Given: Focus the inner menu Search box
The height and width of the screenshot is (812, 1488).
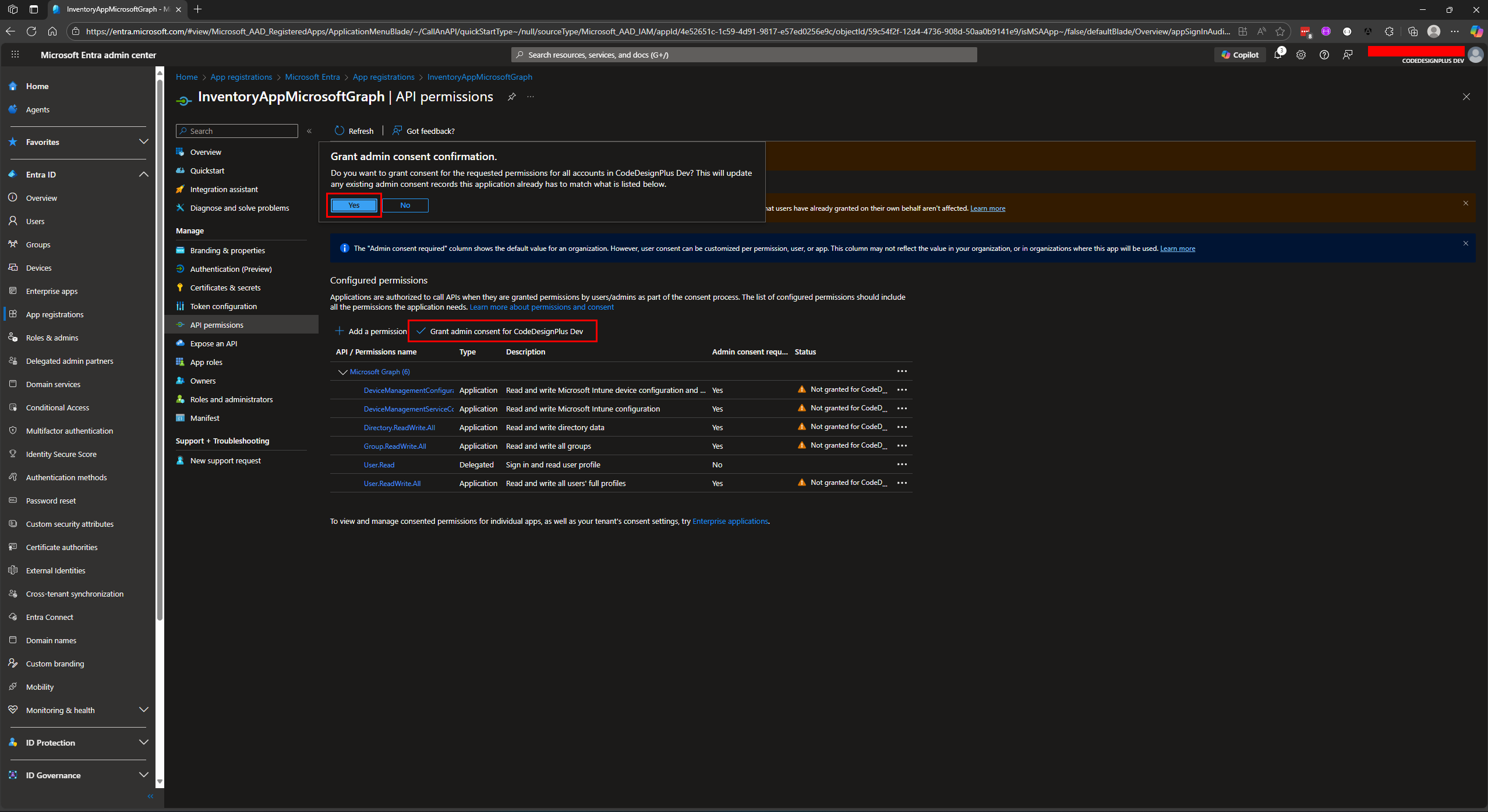Looking at the screenshot, I should click(x=237, y=131).
